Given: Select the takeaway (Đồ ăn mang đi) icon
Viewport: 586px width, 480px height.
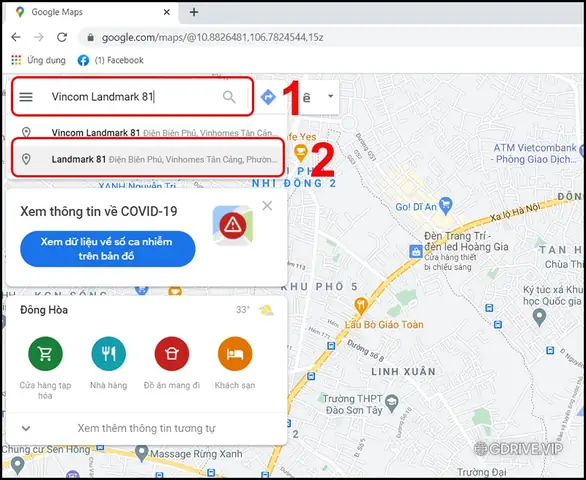Looking at the screenshot, I should (172, 353).
